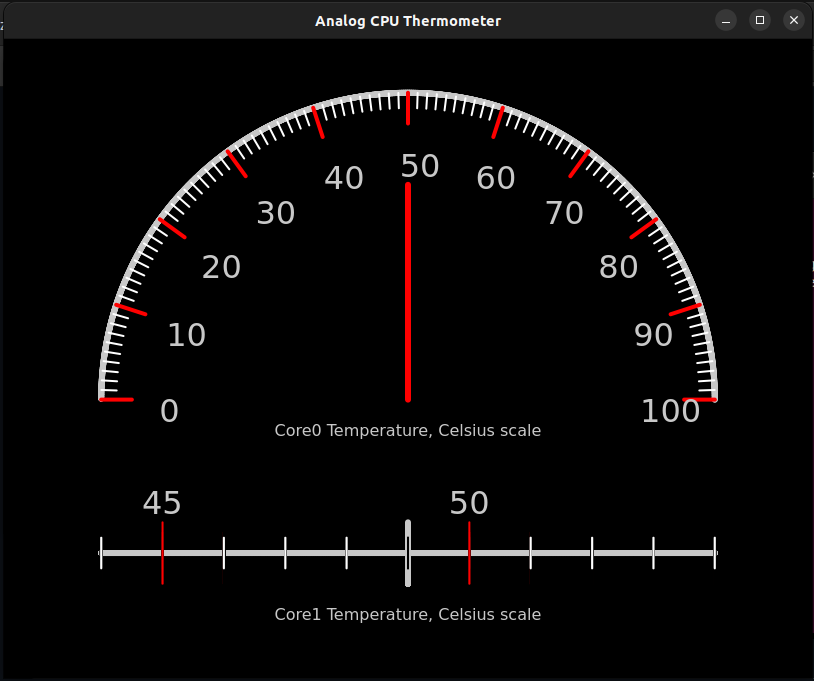Click the leftmost tick of the linear scale
Image resolution: width=814 pixels, height=681 pixels.
(x=100, y=553)
